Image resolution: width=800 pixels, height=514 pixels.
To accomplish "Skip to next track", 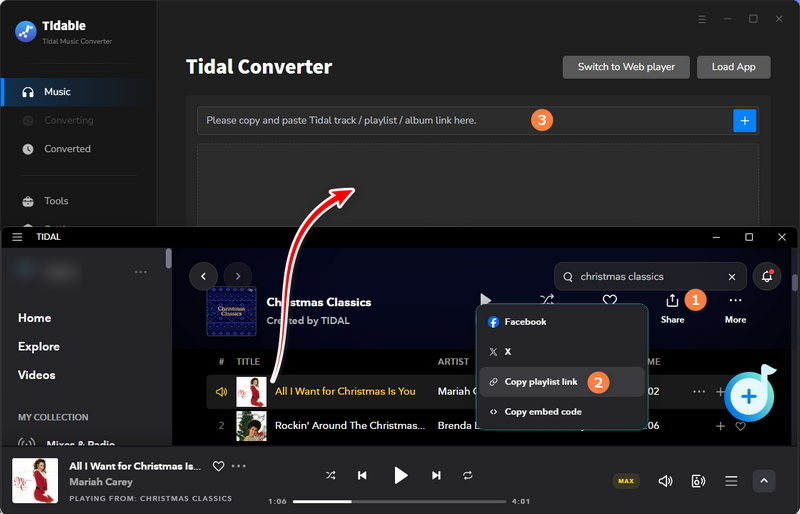I will (436, 476).
